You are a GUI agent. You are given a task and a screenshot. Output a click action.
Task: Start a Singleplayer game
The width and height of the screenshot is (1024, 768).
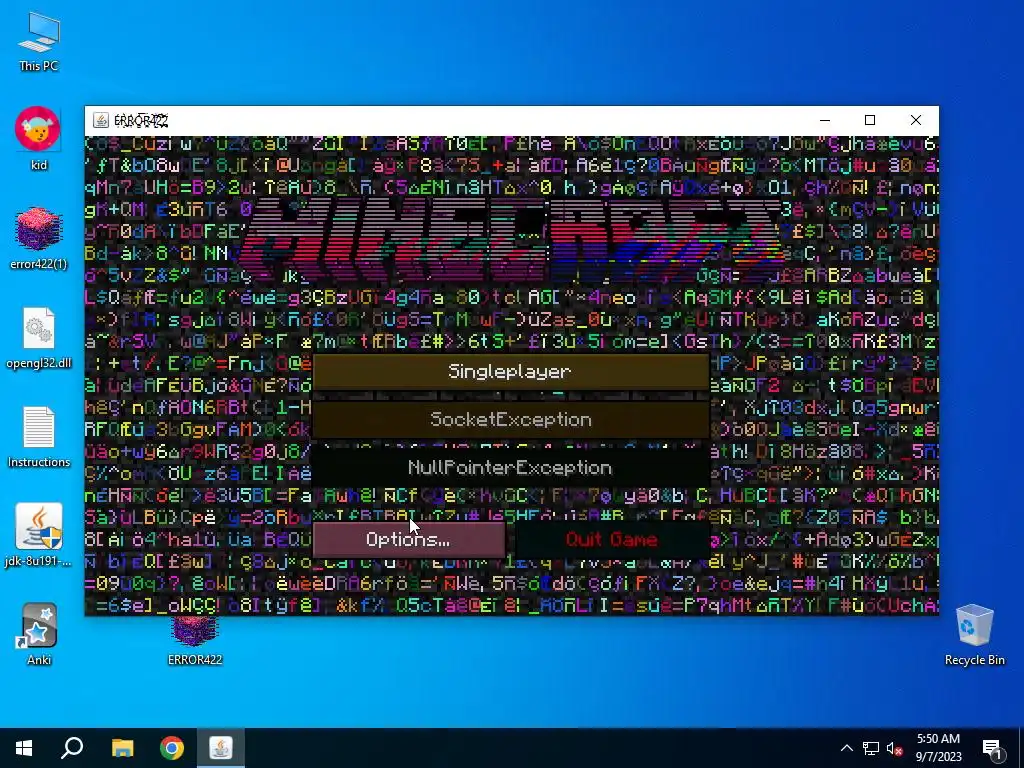coord(511,372)
